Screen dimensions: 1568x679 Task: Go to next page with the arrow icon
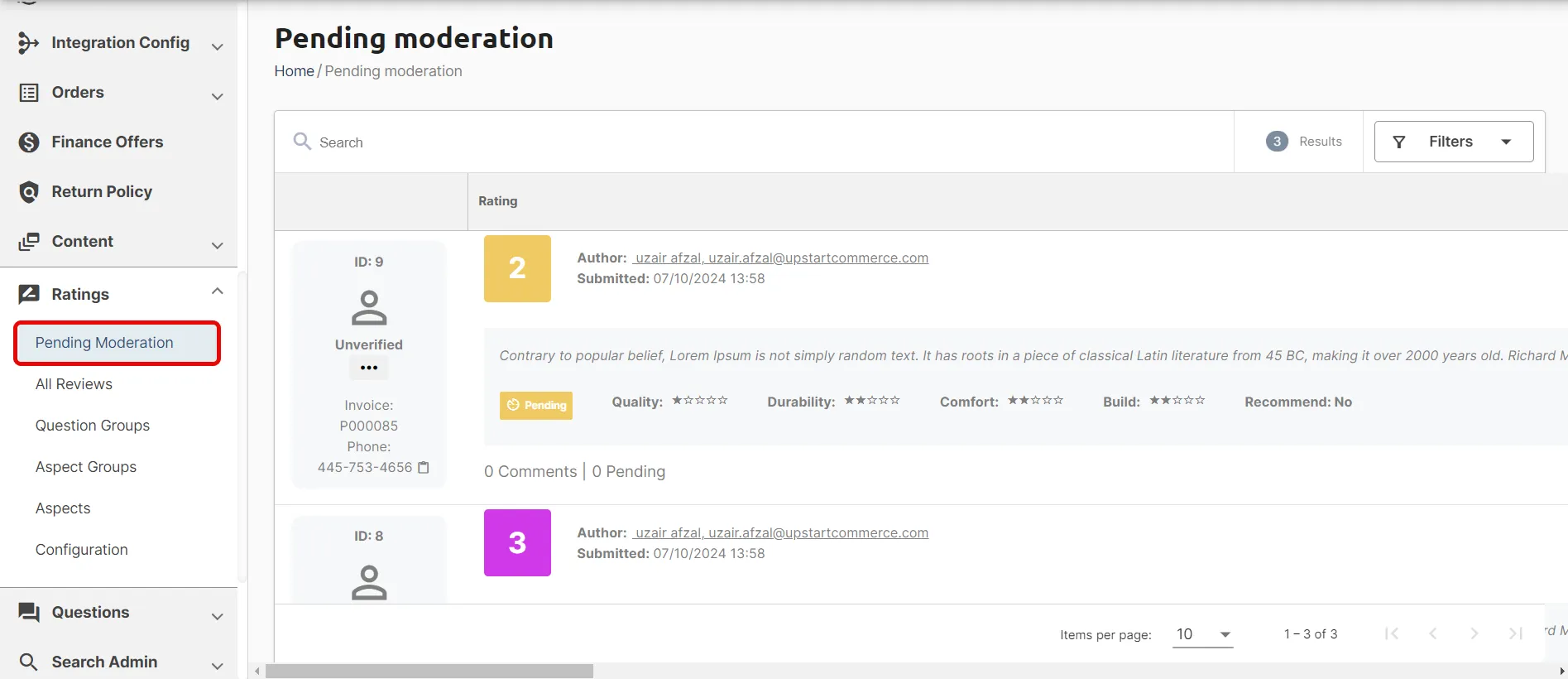point(1474,633)
